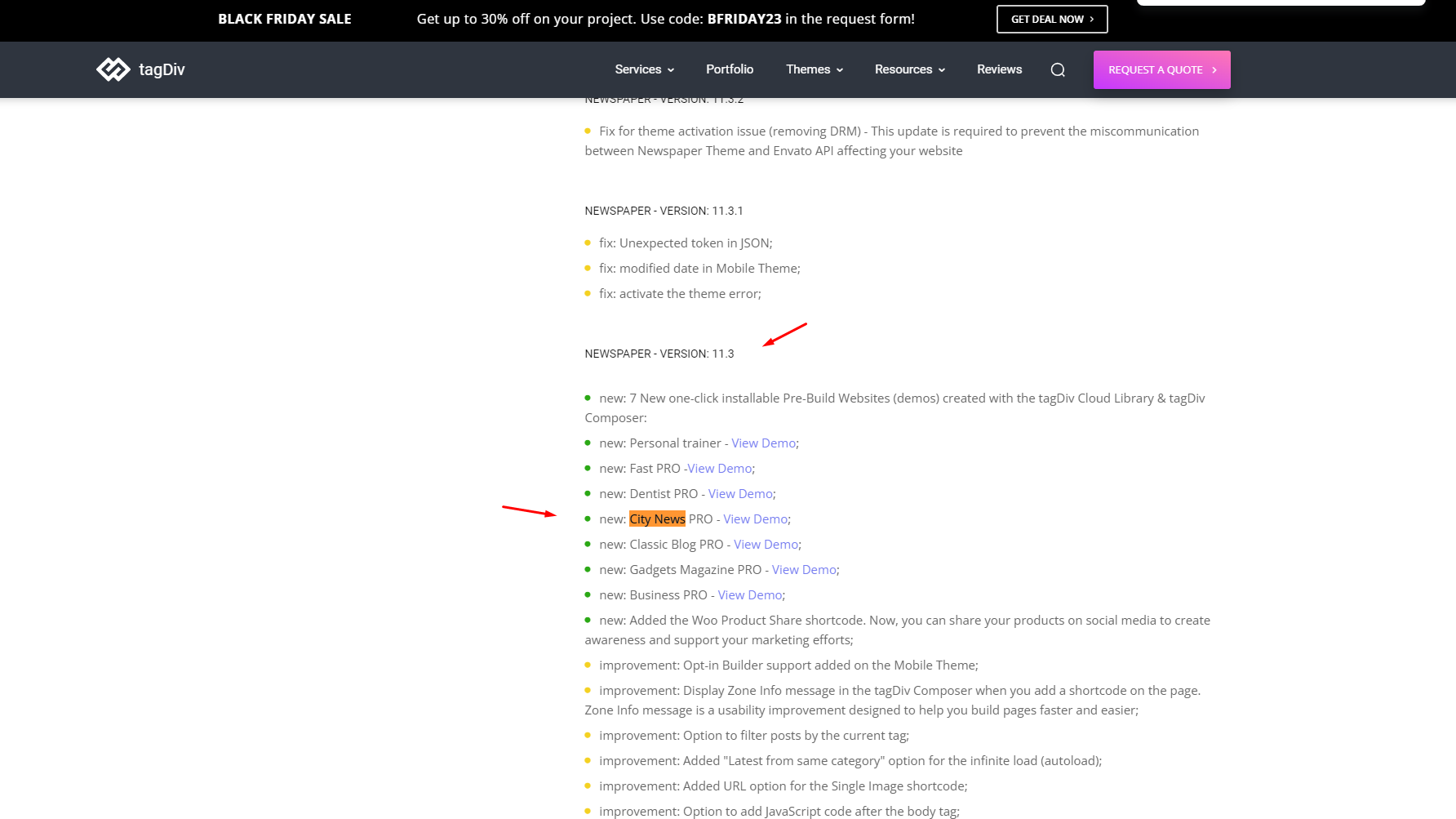Click 'Fix for theme activation issue' line
Viewport: 1456px width, 819px height.
point(892,140)
